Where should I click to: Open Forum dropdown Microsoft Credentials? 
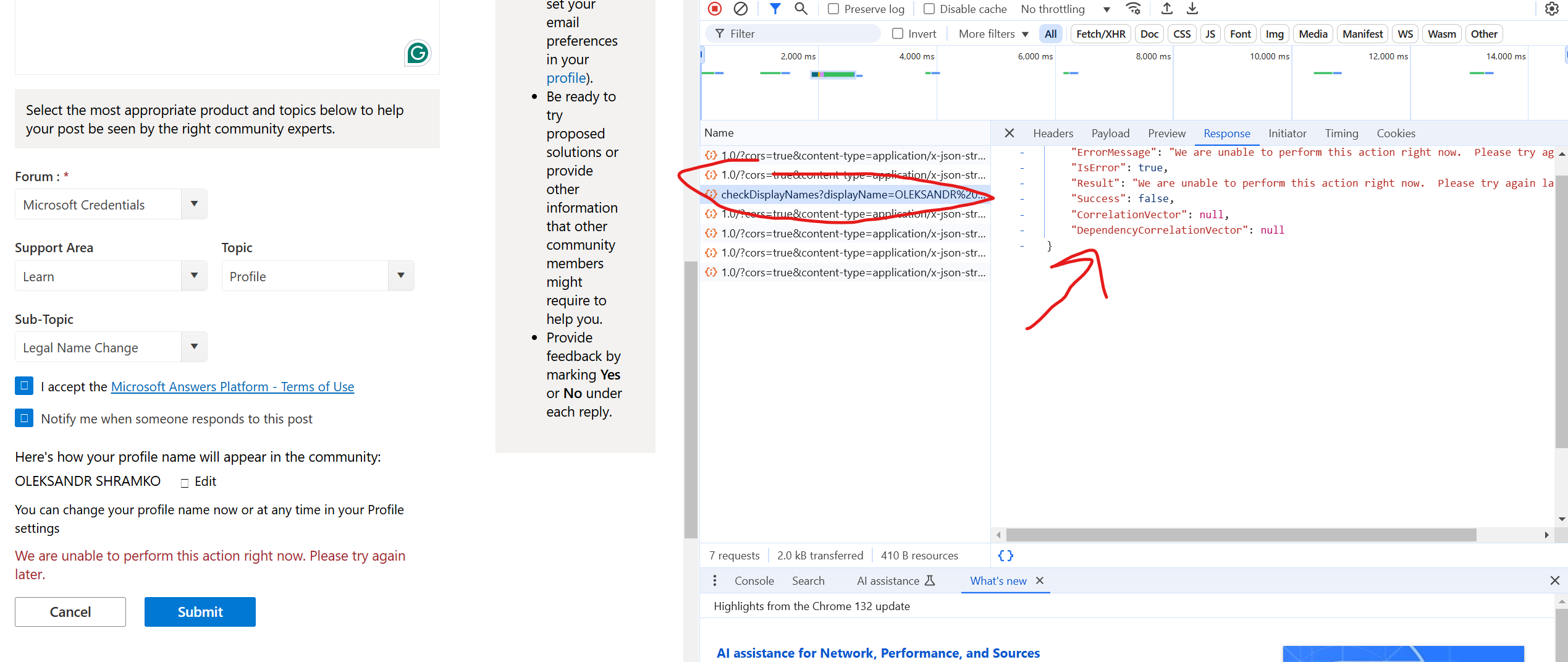coord(111,205)
